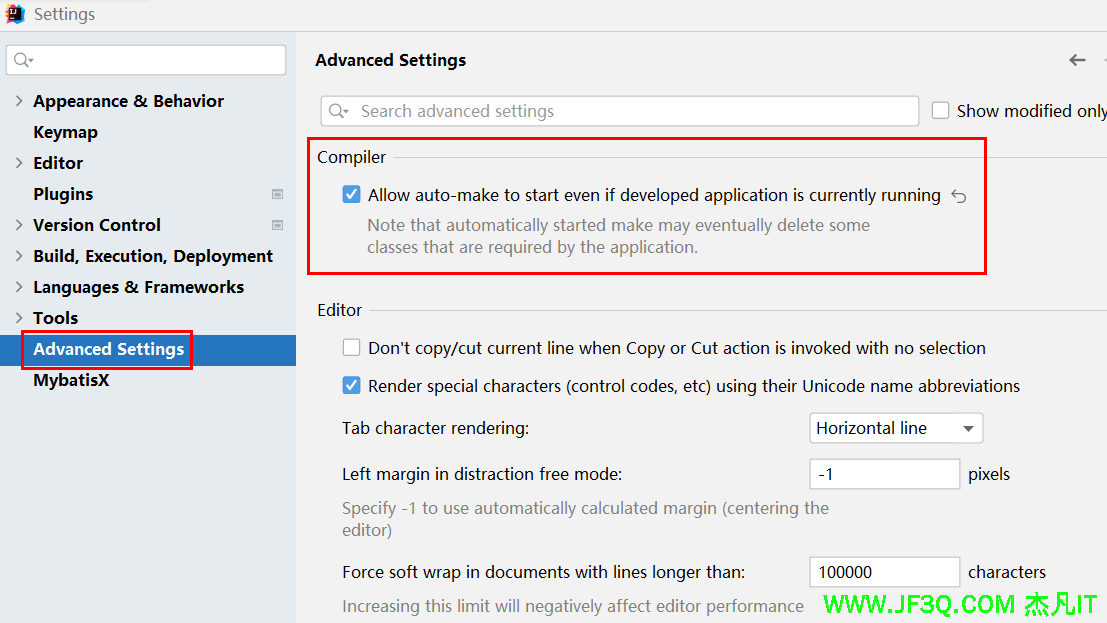The width and height of the screenshot is (1107, 623).
Task: Click the back navigation arrow icon
Action: coord(1077,60)
